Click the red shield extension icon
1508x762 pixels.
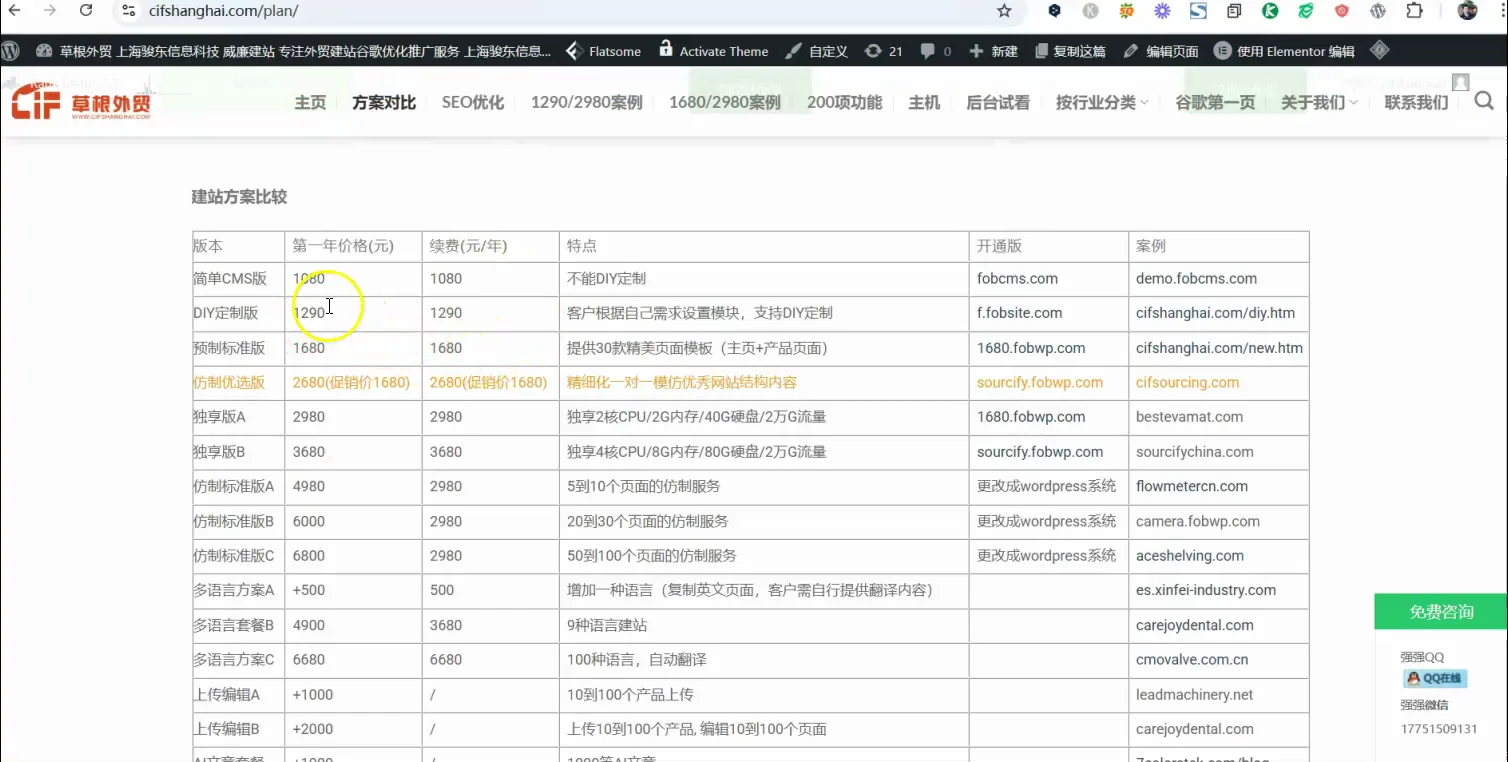[1342, 11]
